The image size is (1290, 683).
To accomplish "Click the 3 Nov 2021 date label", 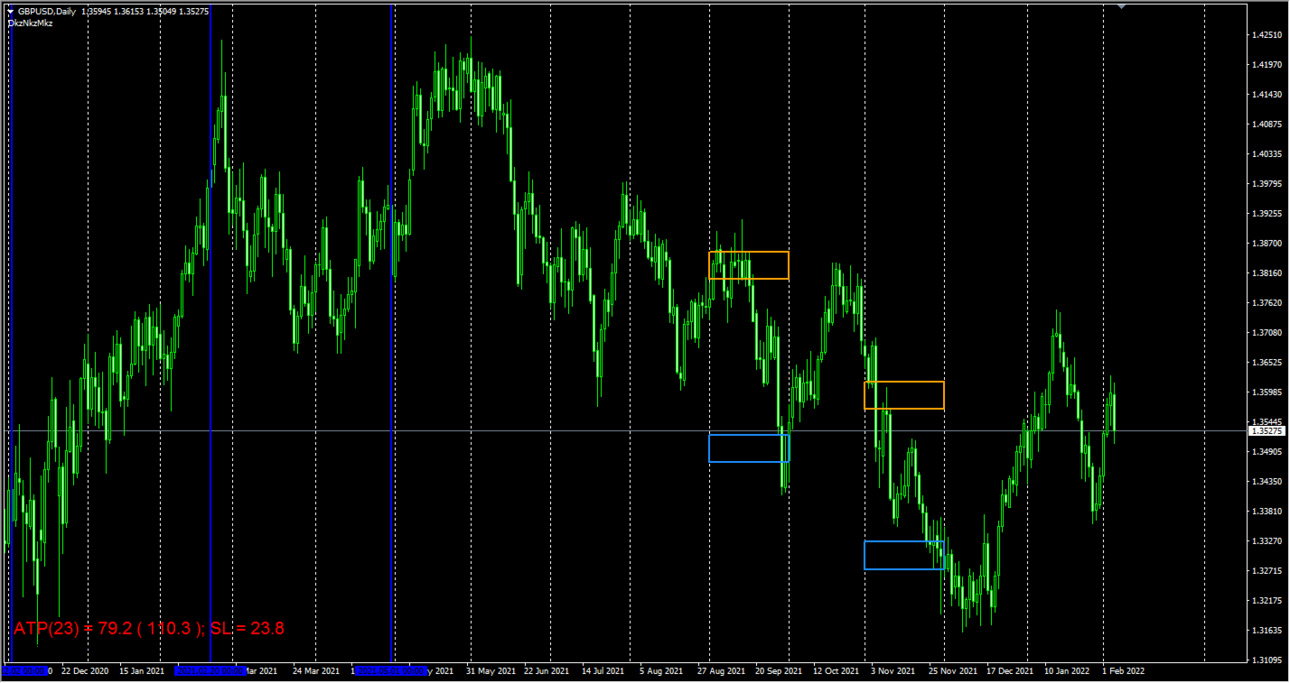I will (x=893, y=670).
